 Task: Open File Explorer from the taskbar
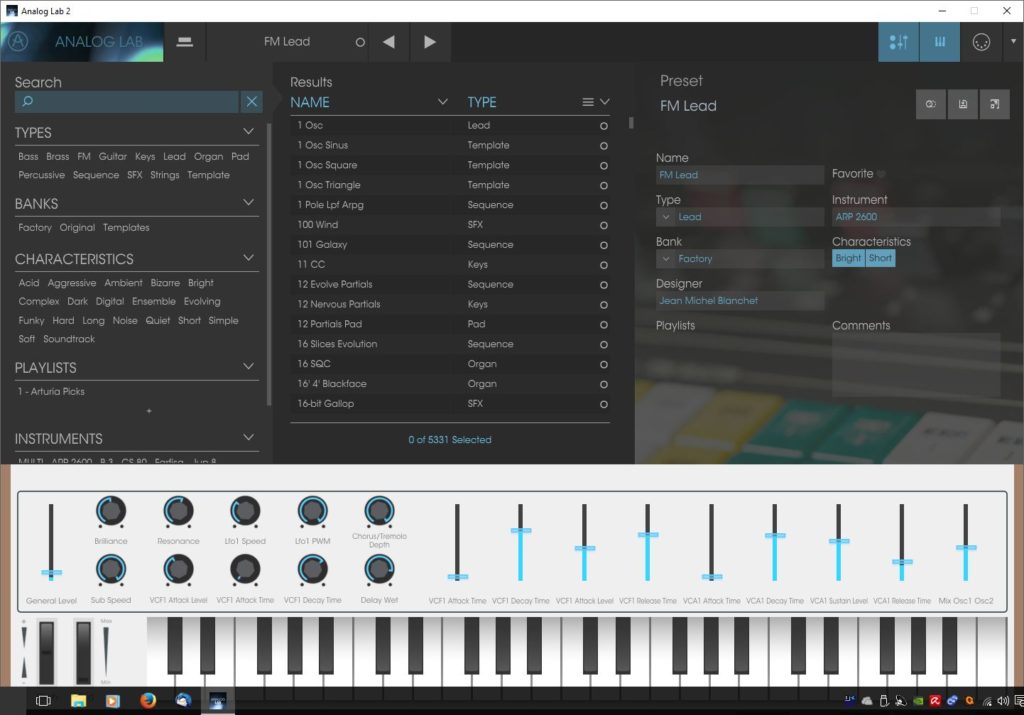(x=78, y=701)
